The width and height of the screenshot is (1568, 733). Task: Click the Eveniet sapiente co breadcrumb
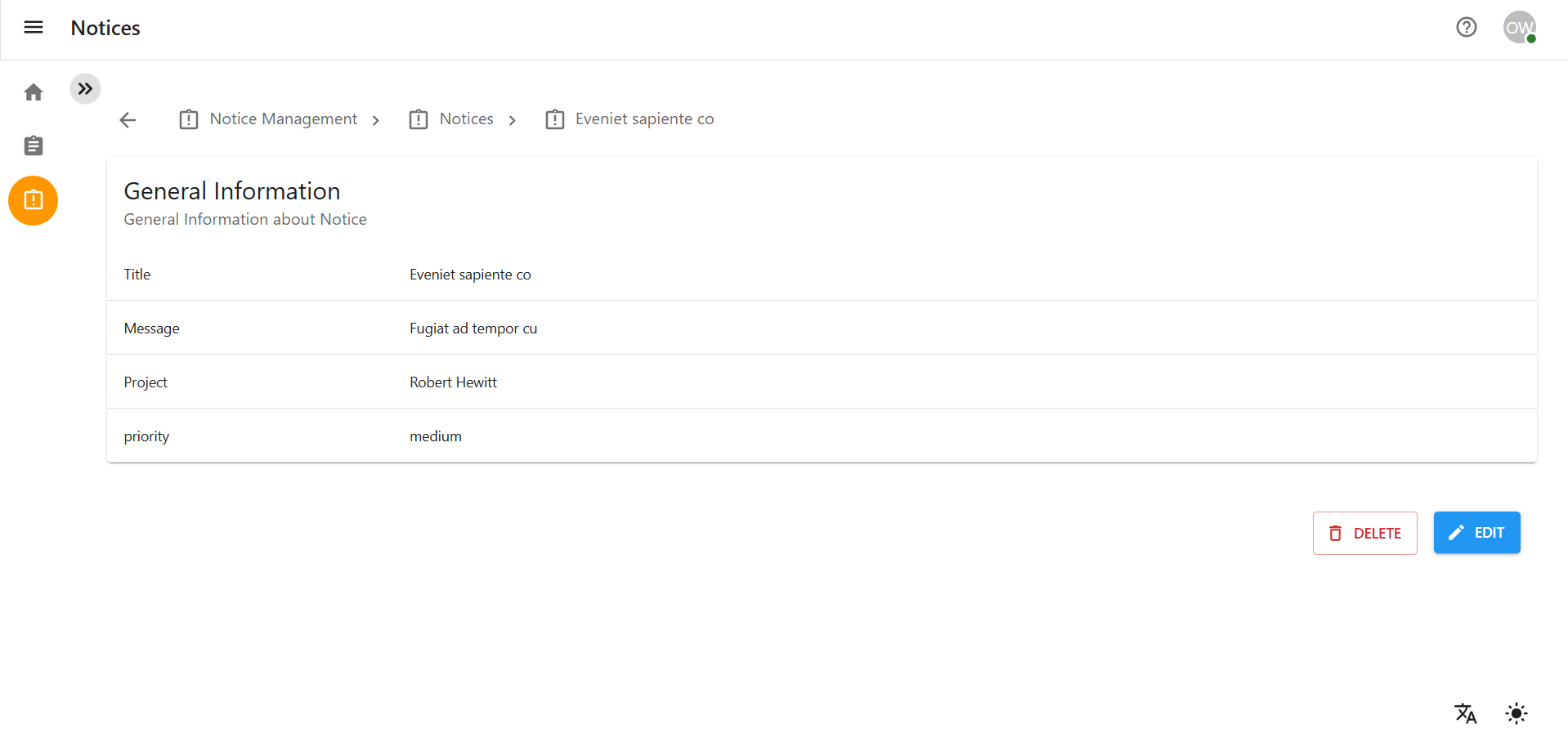[643, 119]
